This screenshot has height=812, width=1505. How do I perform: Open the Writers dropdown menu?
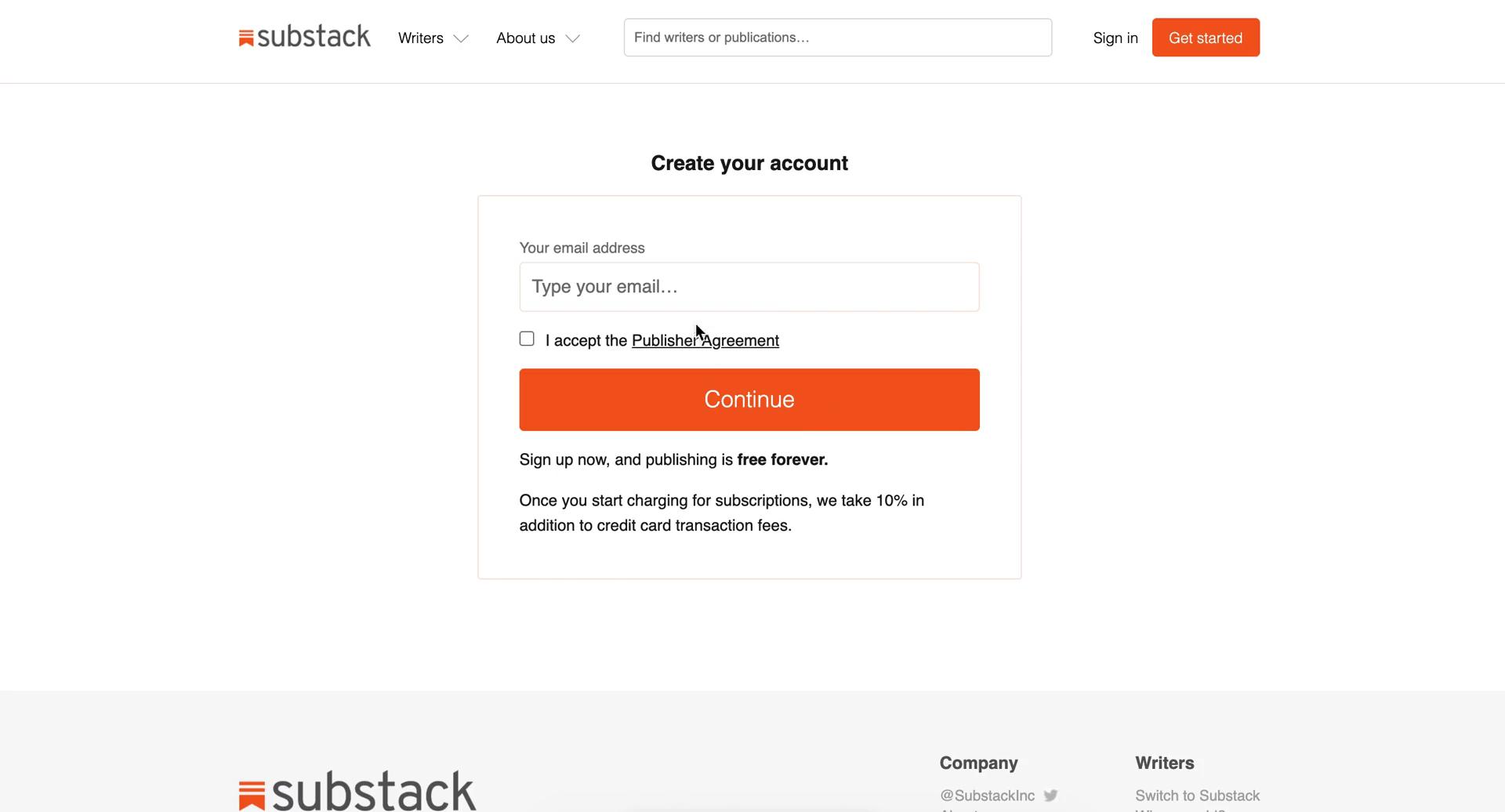433,38
